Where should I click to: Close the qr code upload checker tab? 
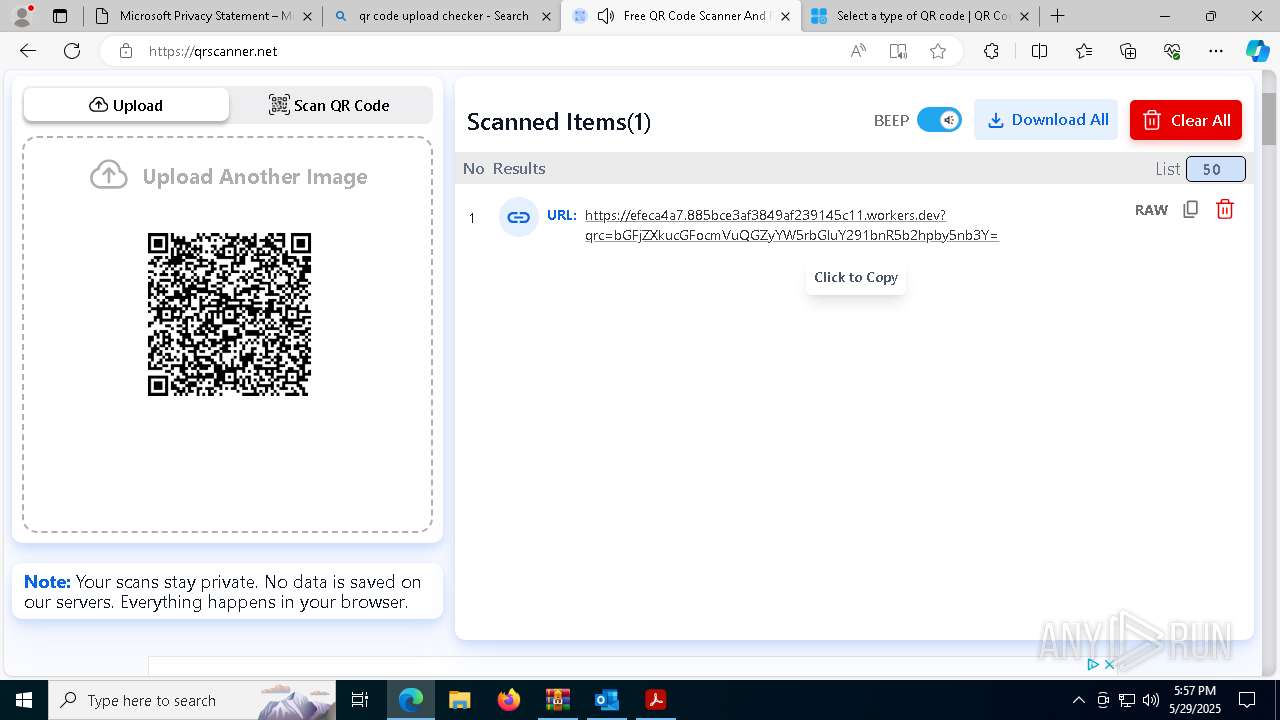546,16
